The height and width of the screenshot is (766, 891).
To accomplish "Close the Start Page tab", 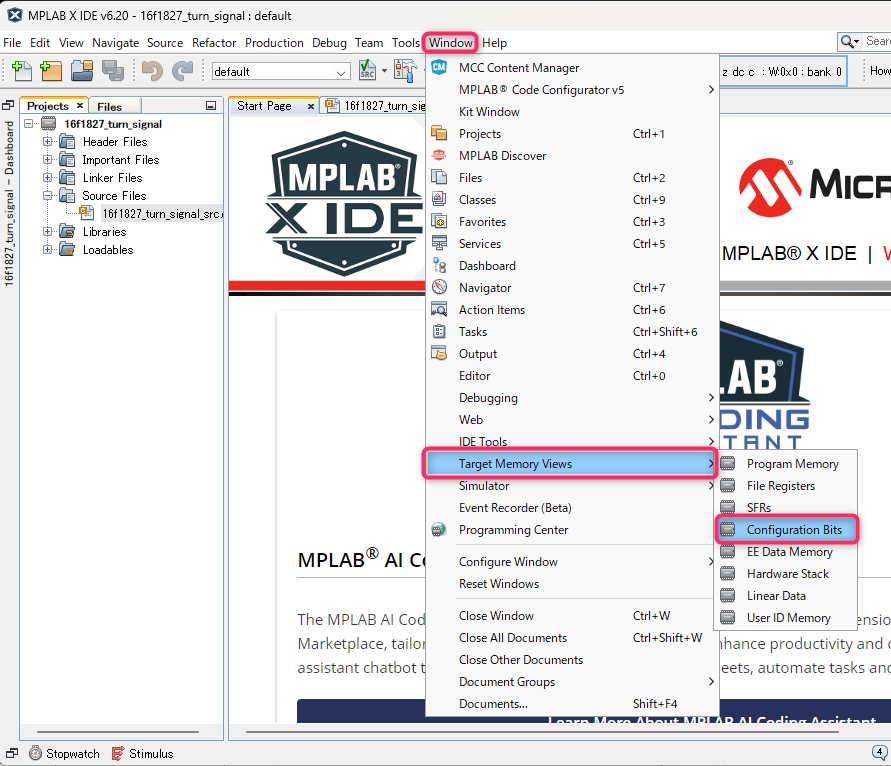I will (x=311, y=106).
